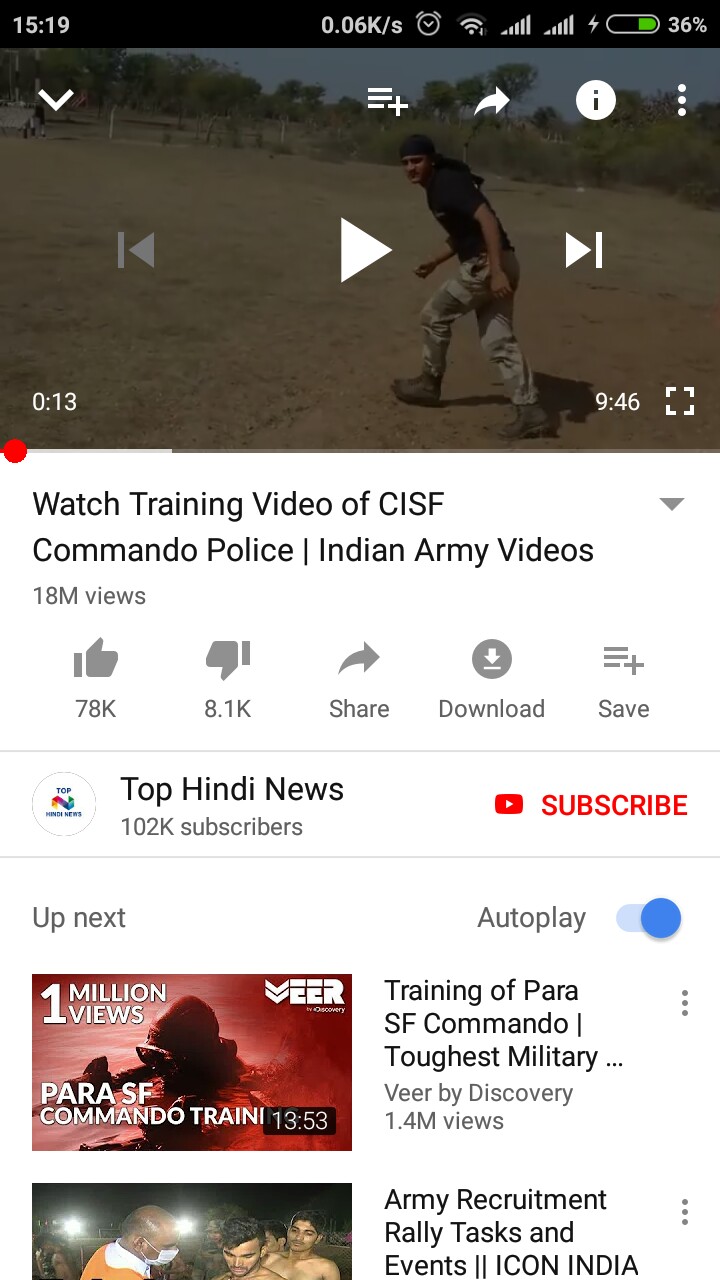Viewport: 720px width, 1280px height.
Task: Skip to the next video
Action: [584, 250]
